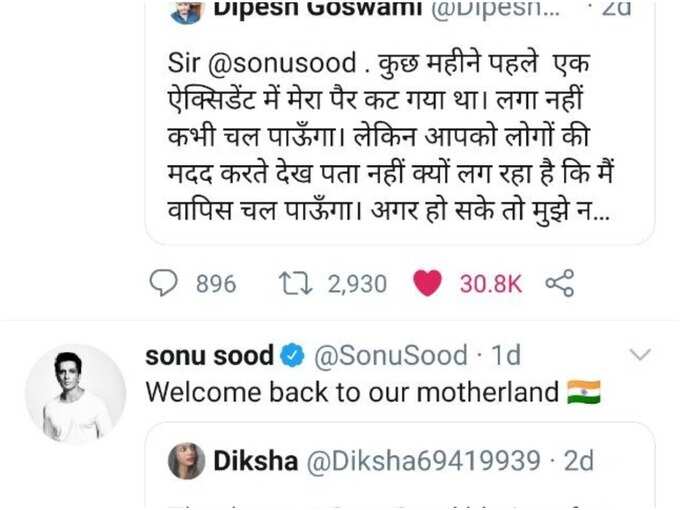Open the 896 replies count
The image size is (680, 510).
(x=216, y=284)
